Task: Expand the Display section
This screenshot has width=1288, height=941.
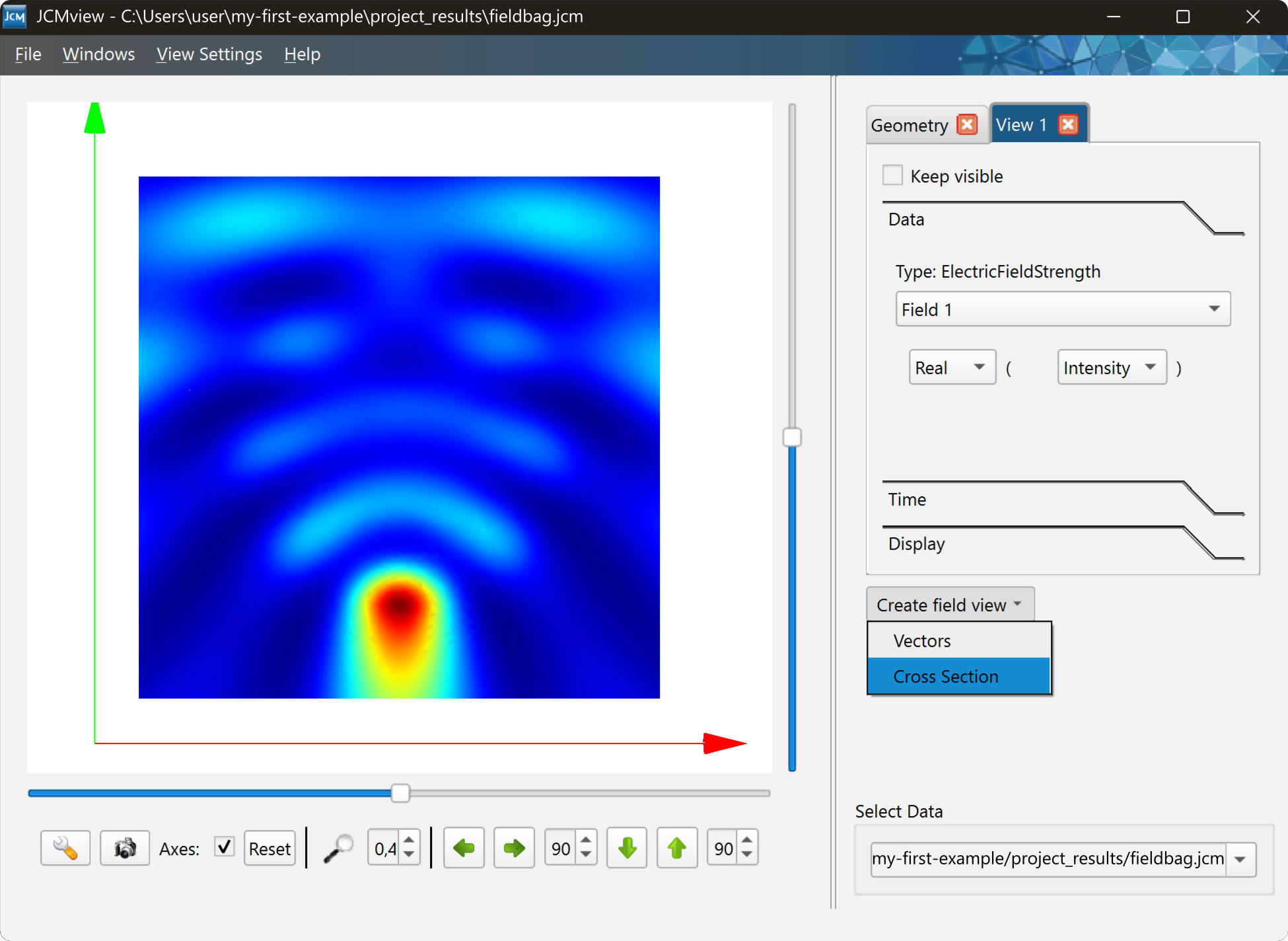Action: 1063,544
